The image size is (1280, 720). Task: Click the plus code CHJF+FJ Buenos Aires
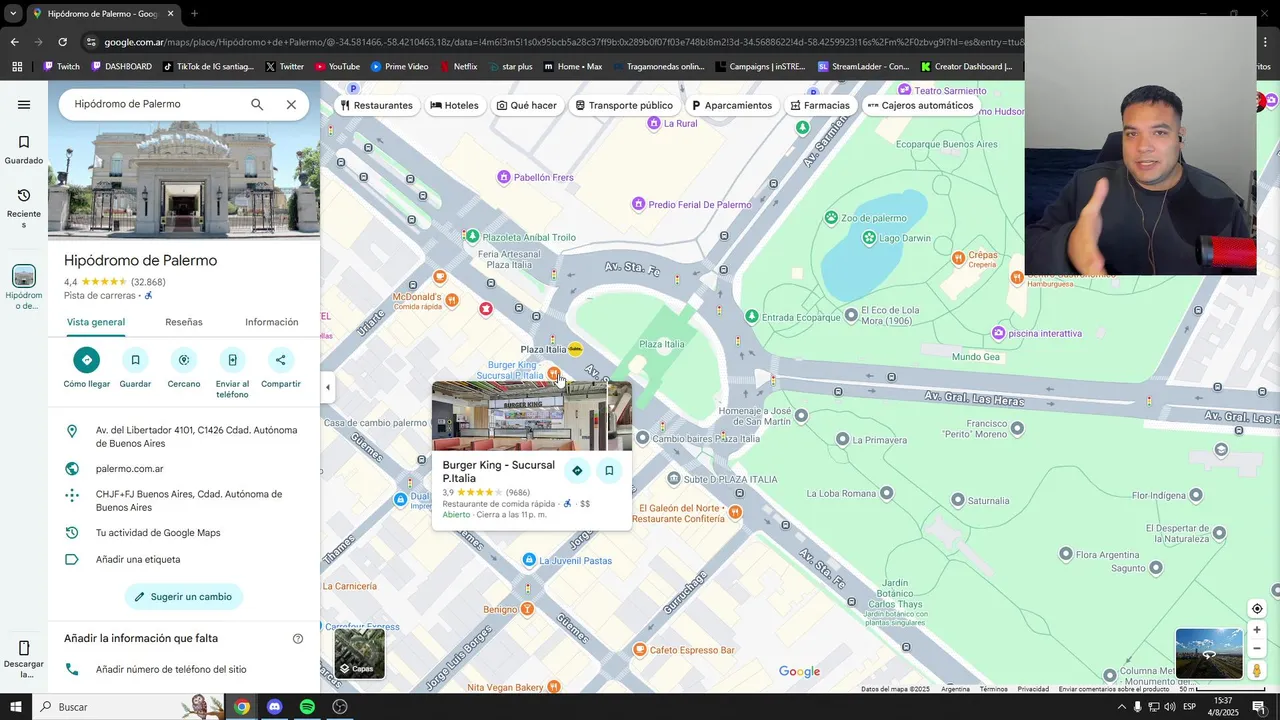(189, 501)
